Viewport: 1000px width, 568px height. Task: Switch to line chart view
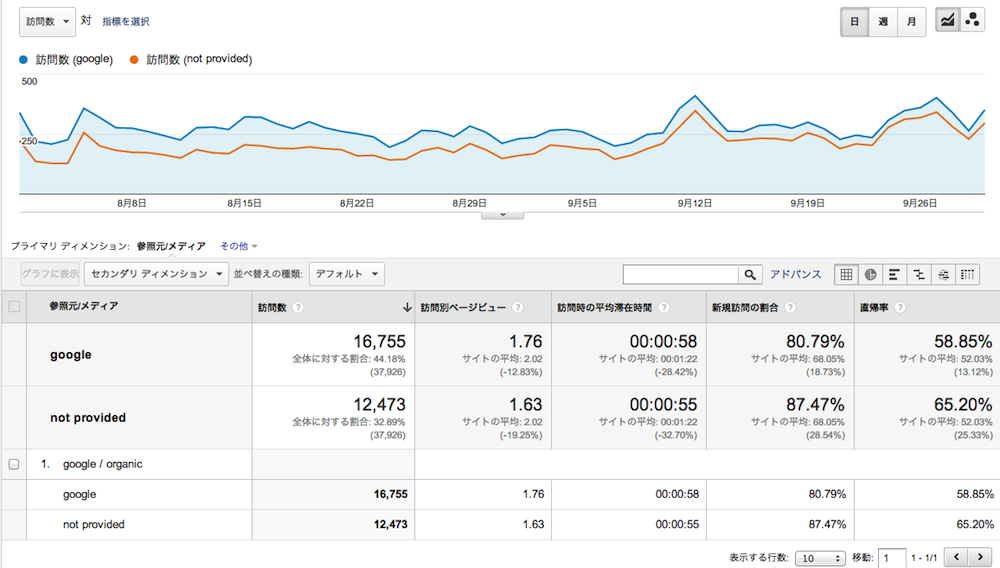(946, 21)
